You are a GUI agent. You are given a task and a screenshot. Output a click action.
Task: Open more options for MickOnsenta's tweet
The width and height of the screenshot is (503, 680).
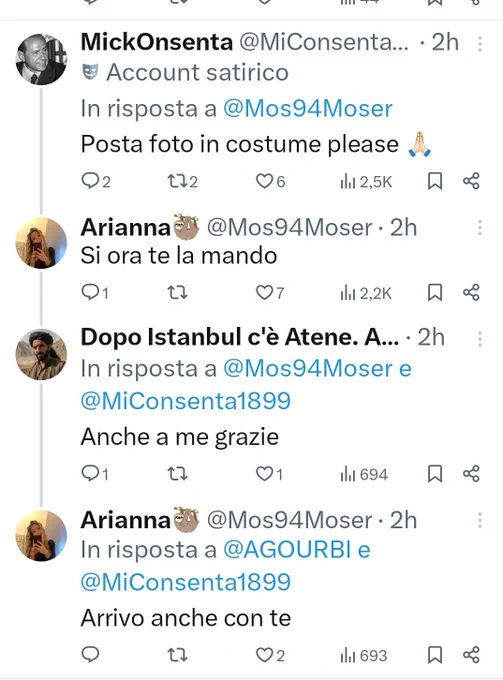coord(480,44)
